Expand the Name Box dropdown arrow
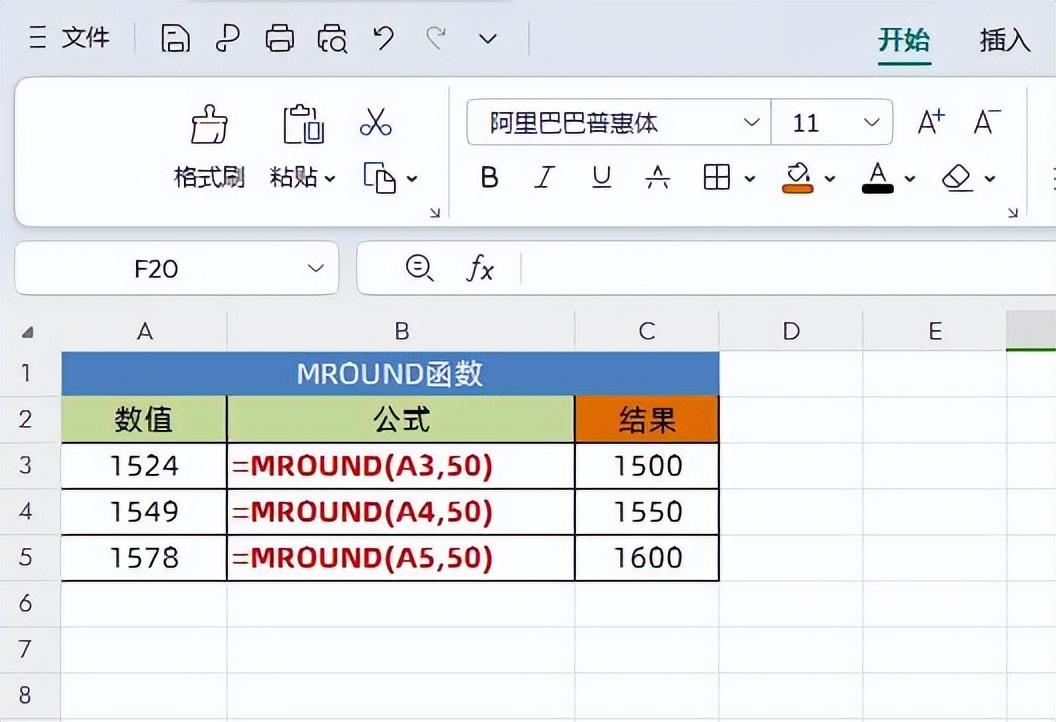The image size is (1056, 722). pyautogui.click(x=315, y=269)
